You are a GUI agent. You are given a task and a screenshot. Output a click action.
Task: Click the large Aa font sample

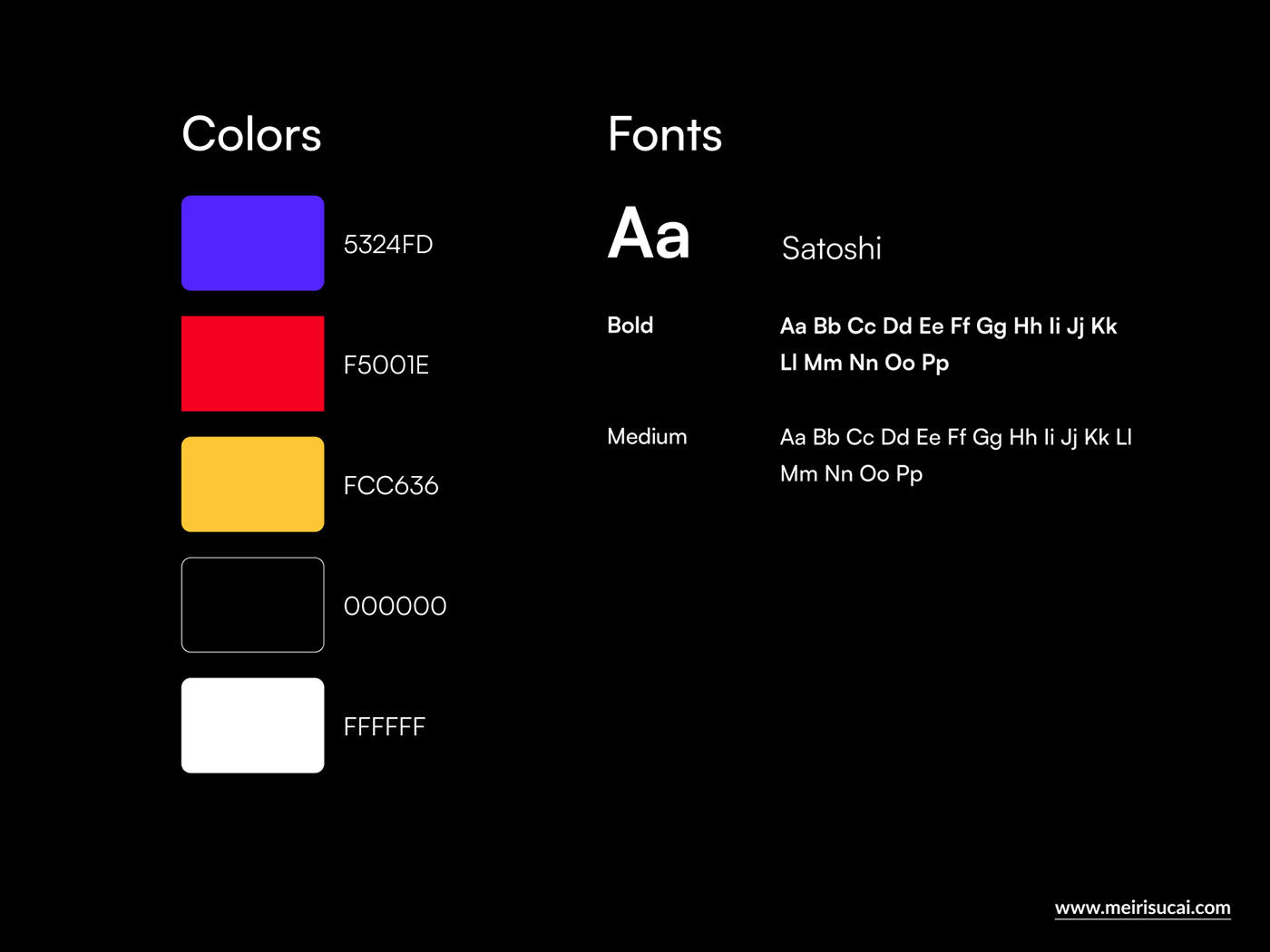[x=649, y=234]
